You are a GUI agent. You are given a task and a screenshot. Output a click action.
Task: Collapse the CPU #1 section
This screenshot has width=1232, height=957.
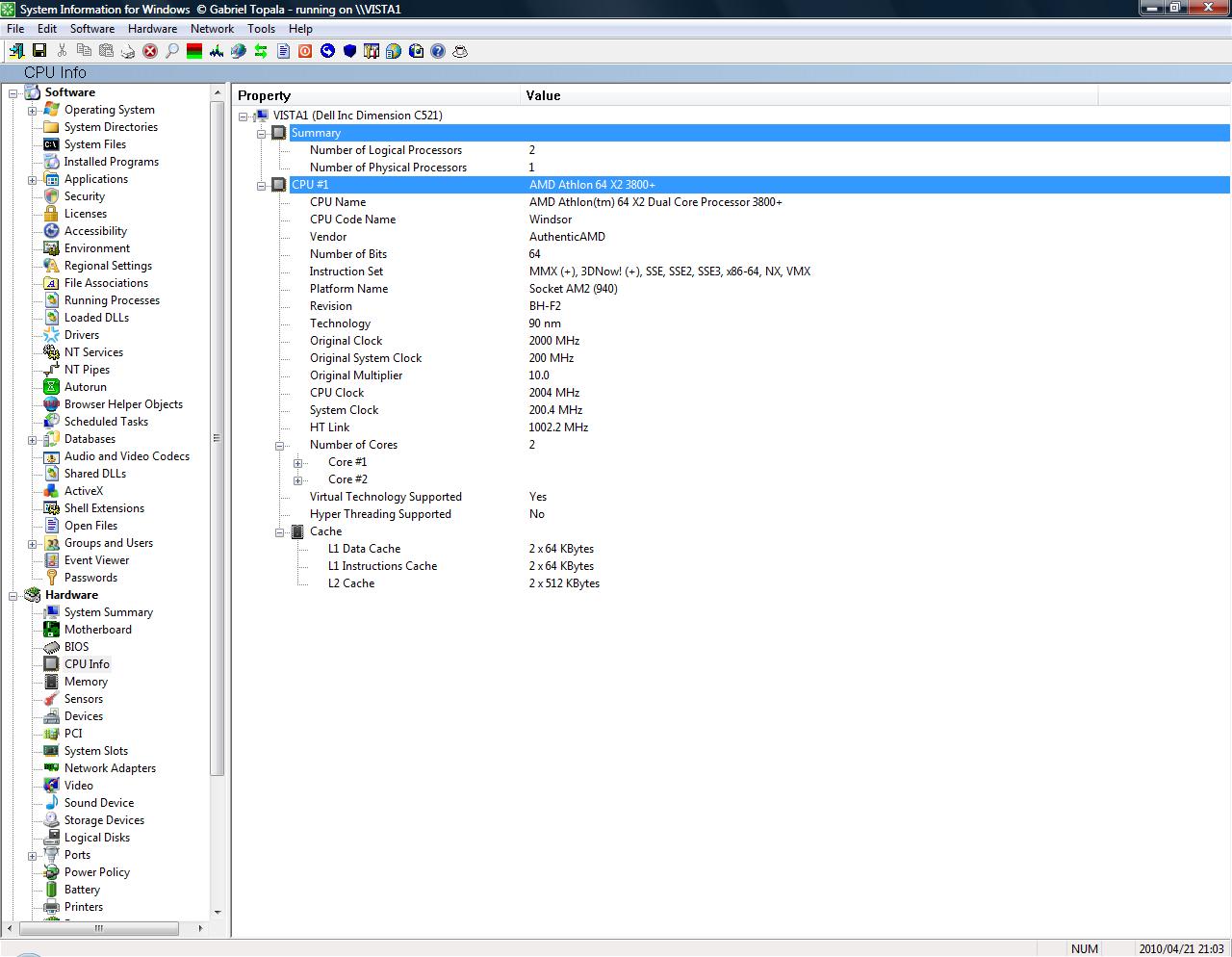click(x=262, y=185)
